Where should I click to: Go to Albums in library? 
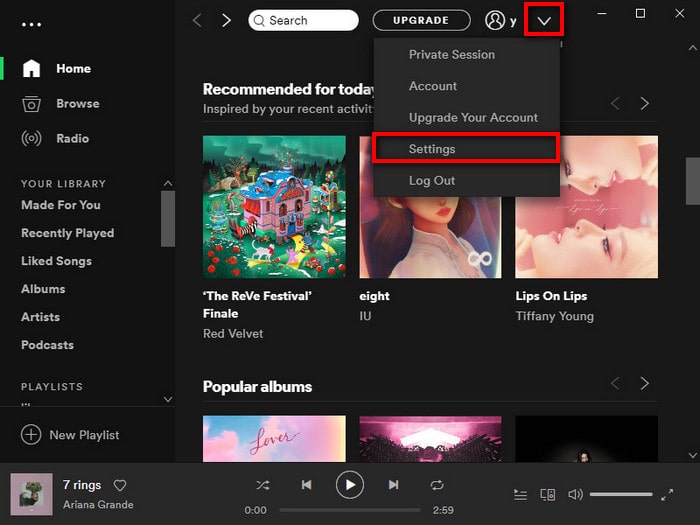pos(43,289)
